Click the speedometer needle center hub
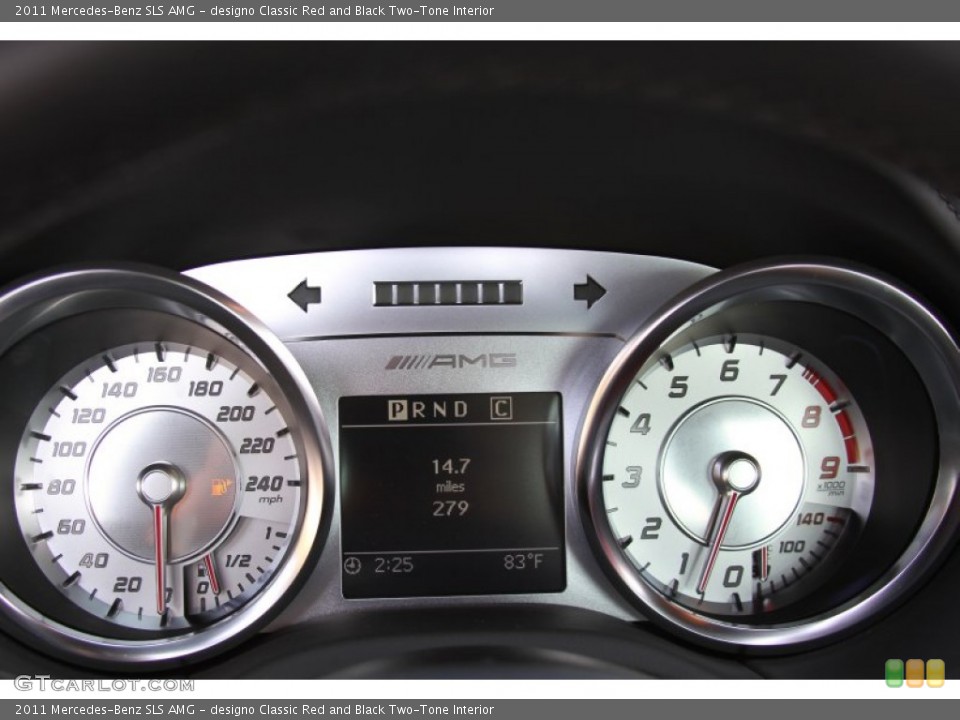The height and width of the screenshot is (720, 960). (x=160, y=484)
